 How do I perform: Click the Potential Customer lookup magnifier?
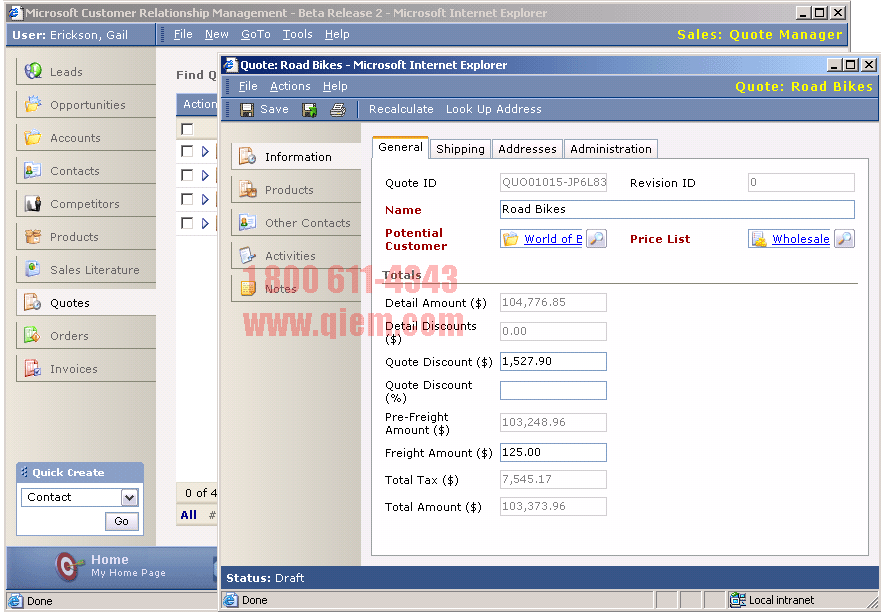click(x=596, y=238)
